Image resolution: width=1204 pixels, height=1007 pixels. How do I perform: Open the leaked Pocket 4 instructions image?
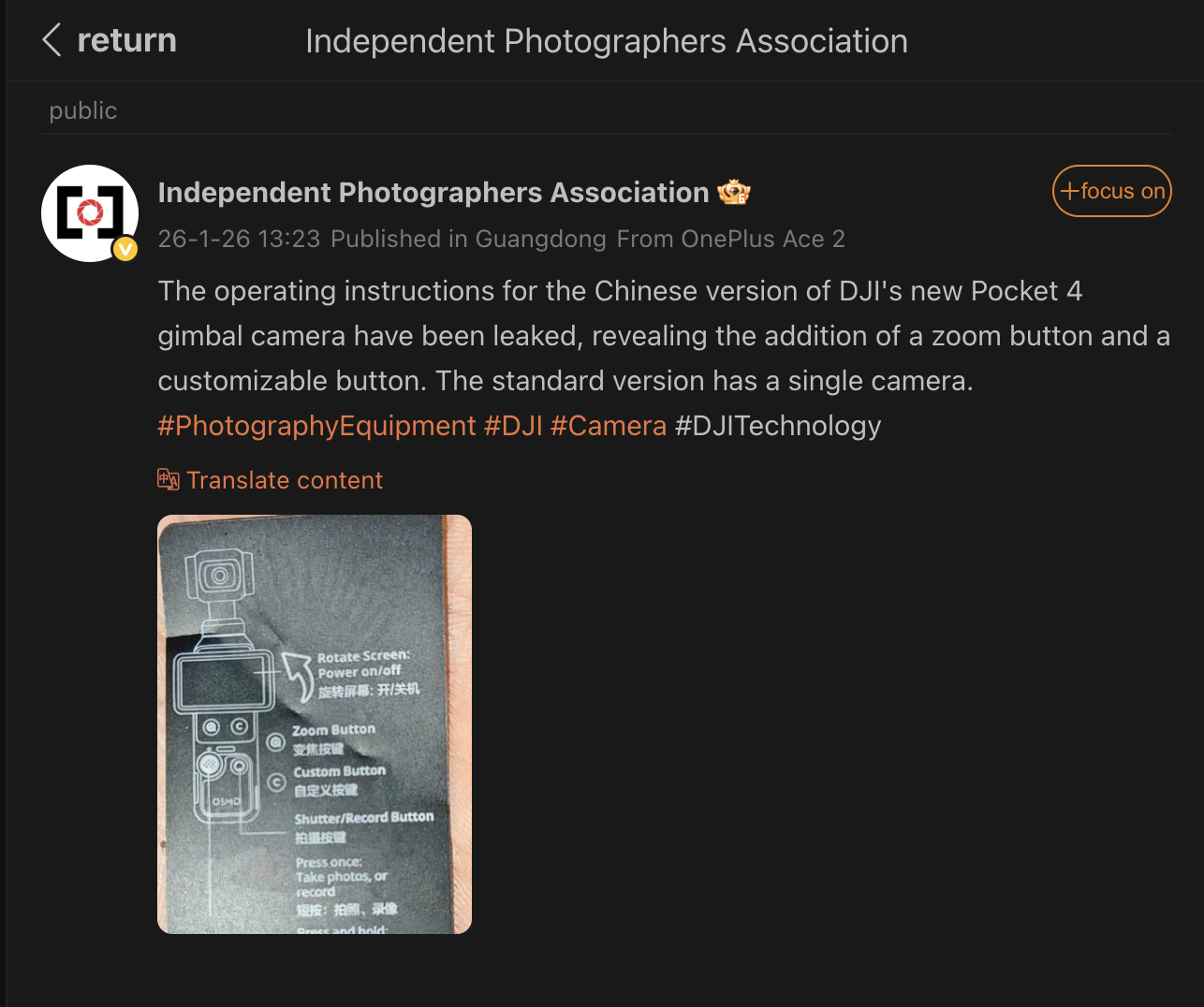click(x=315, y=723)
